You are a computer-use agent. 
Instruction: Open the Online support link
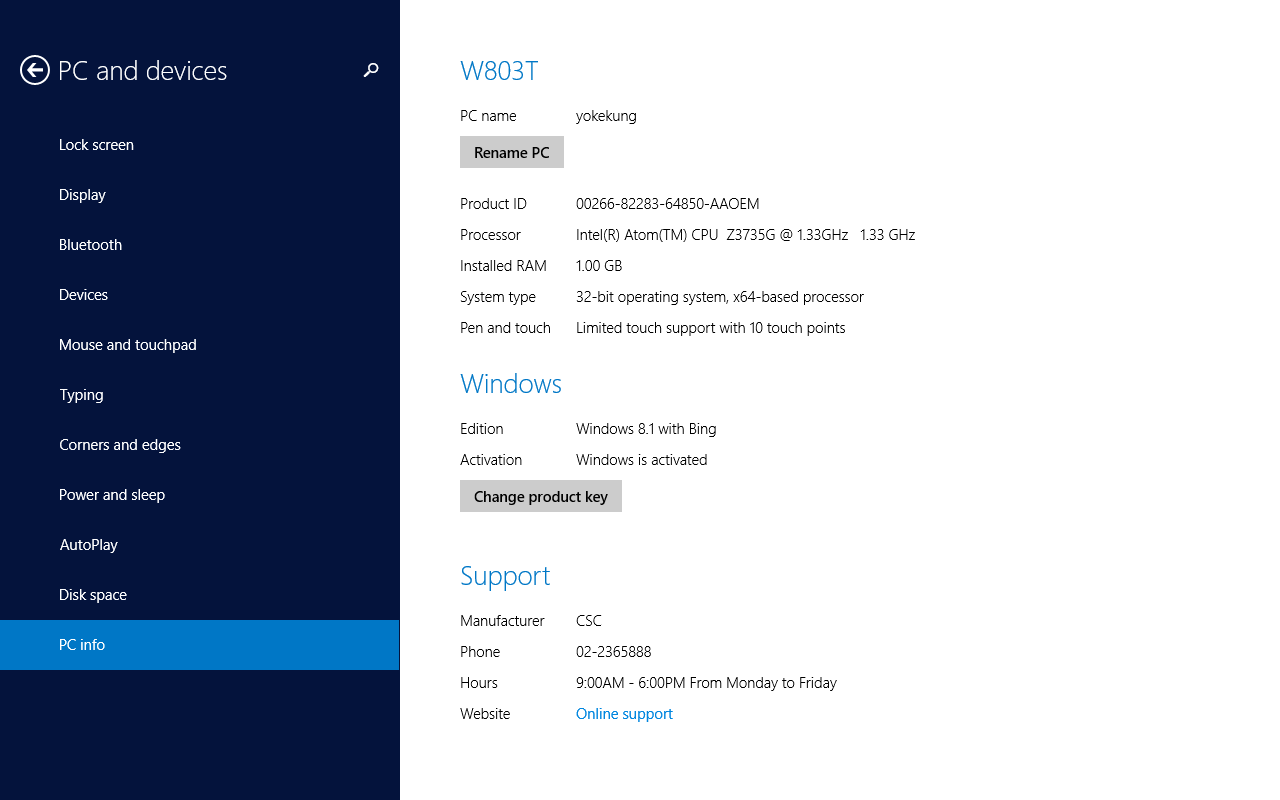624,714
